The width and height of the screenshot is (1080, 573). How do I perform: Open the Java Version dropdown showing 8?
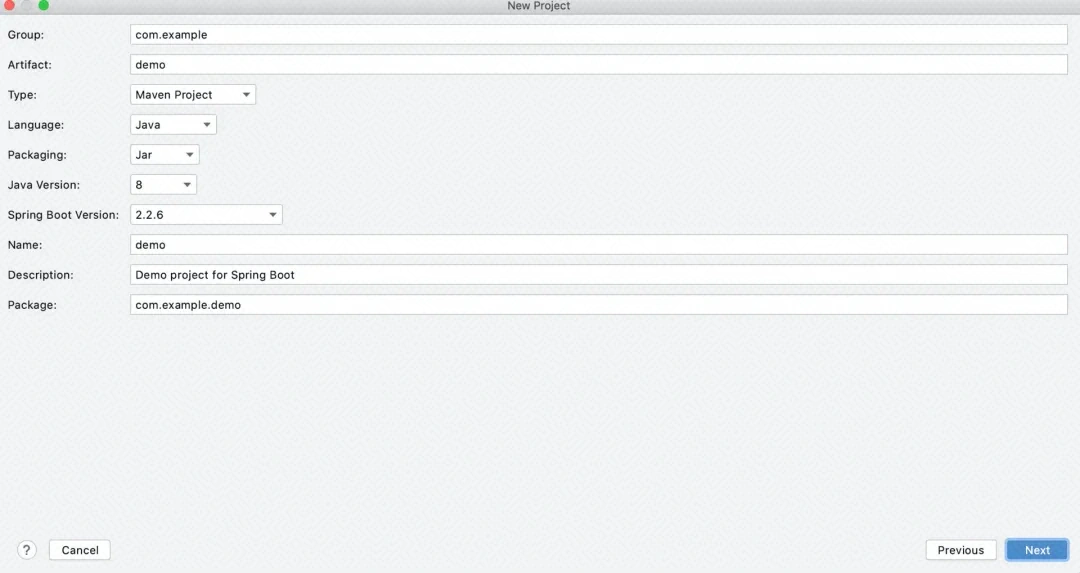tap(163, 185)
